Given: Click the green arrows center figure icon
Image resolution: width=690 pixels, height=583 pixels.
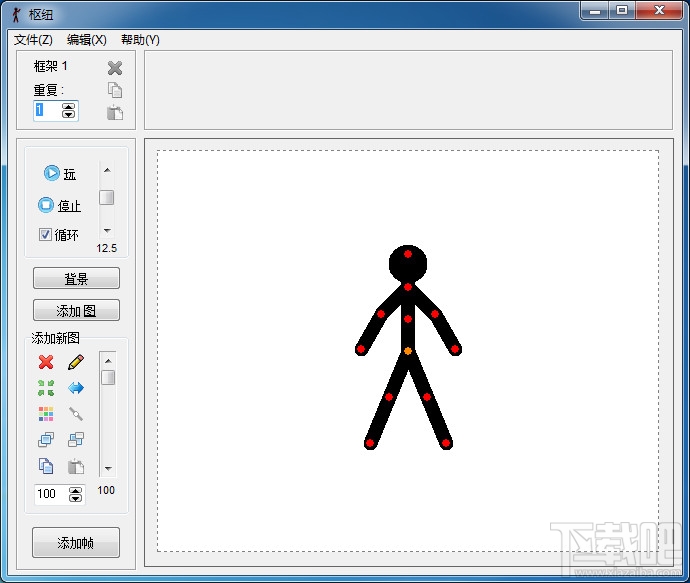Looking at the screenshot, I should pyautogui.click(x=46, y=388).
